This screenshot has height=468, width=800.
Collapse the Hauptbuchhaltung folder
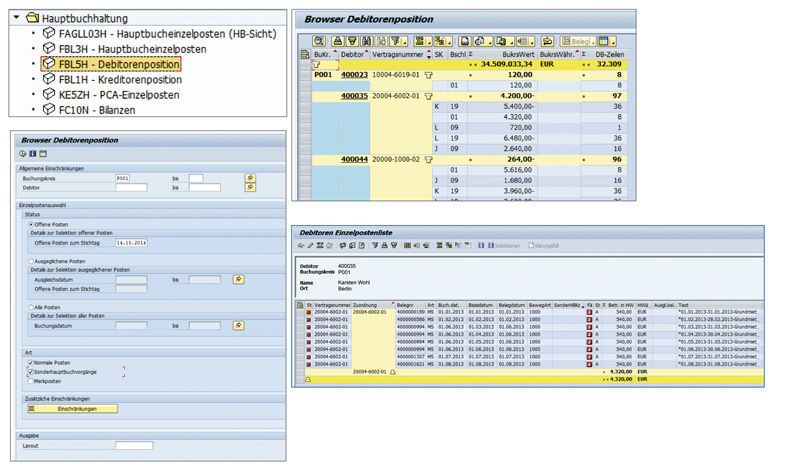[17, 17]
